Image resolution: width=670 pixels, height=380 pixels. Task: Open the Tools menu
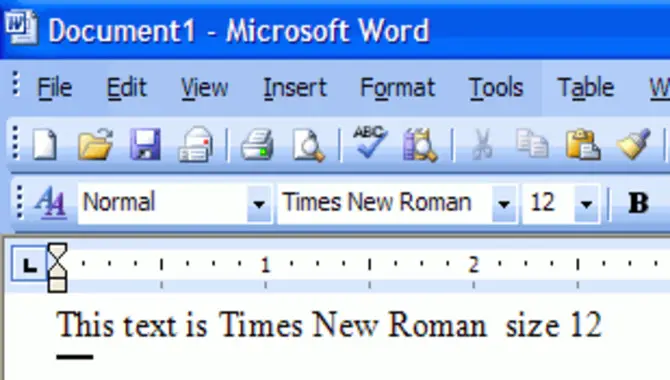pyautogui.click(x=496, y=88)
